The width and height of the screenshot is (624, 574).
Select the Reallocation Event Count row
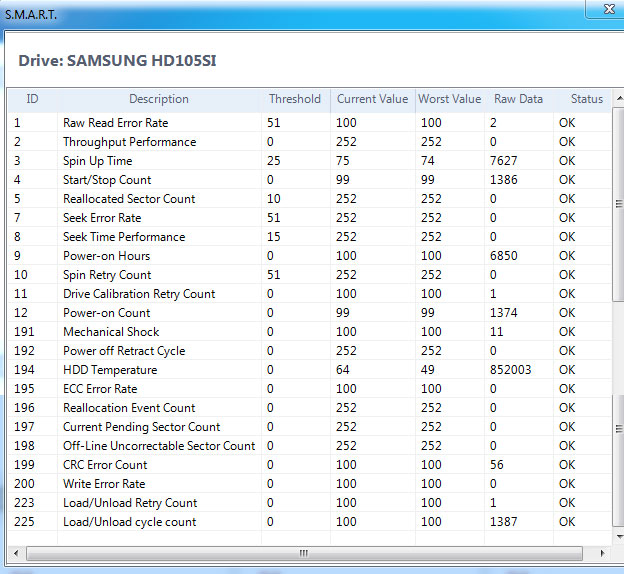point(309,408)
